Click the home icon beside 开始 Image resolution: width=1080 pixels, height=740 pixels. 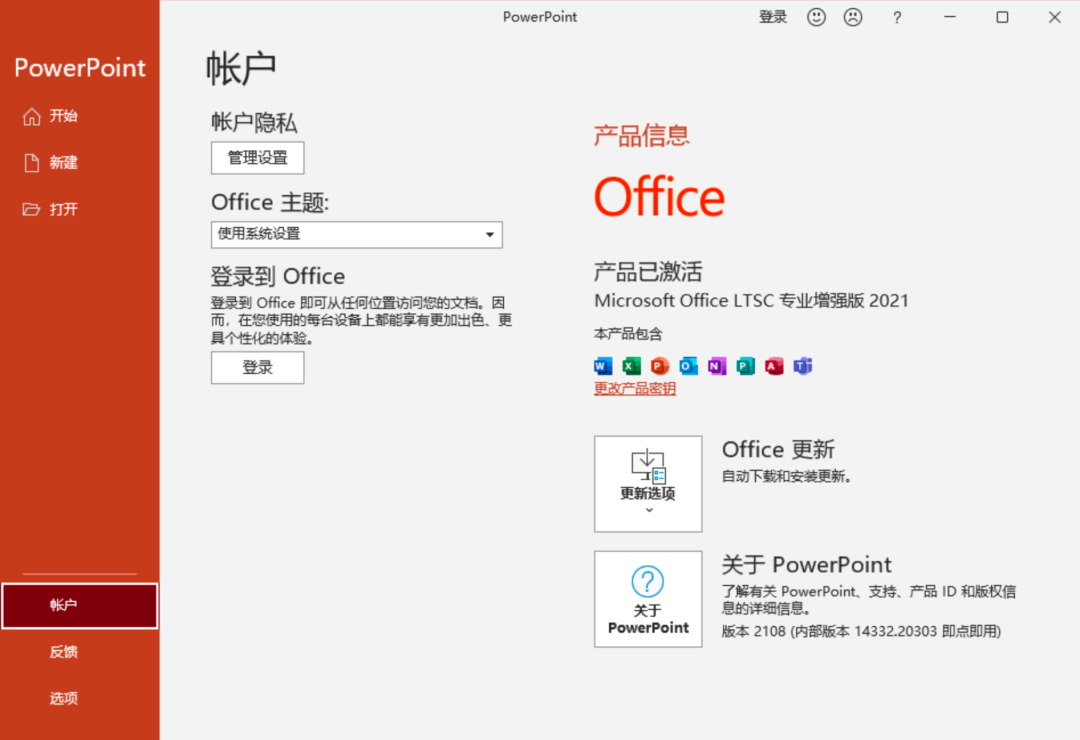[x=31, y=116]
